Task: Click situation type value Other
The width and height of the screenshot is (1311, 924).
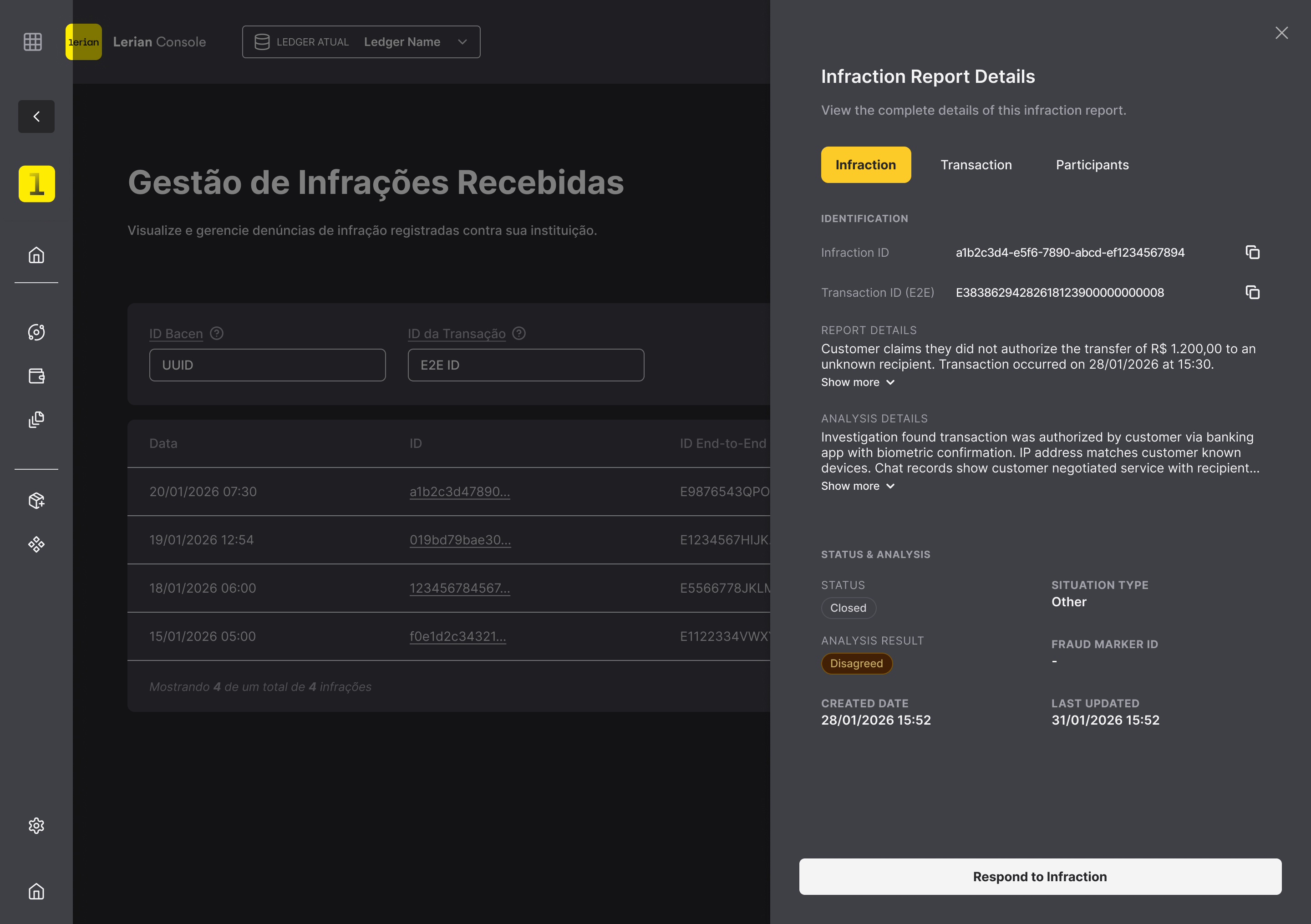Action: pos(1069,602)
